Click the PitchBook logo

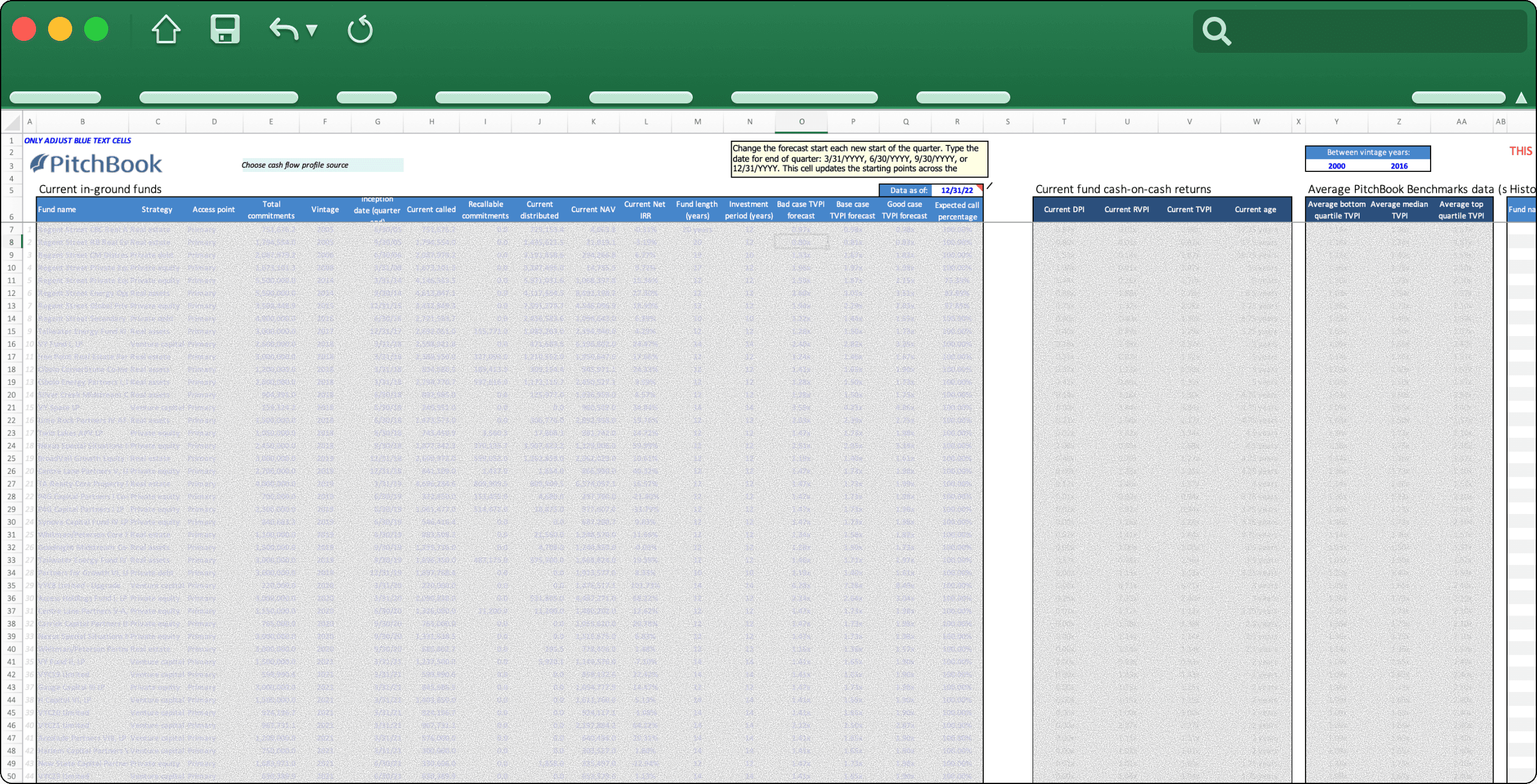point(96,164)
